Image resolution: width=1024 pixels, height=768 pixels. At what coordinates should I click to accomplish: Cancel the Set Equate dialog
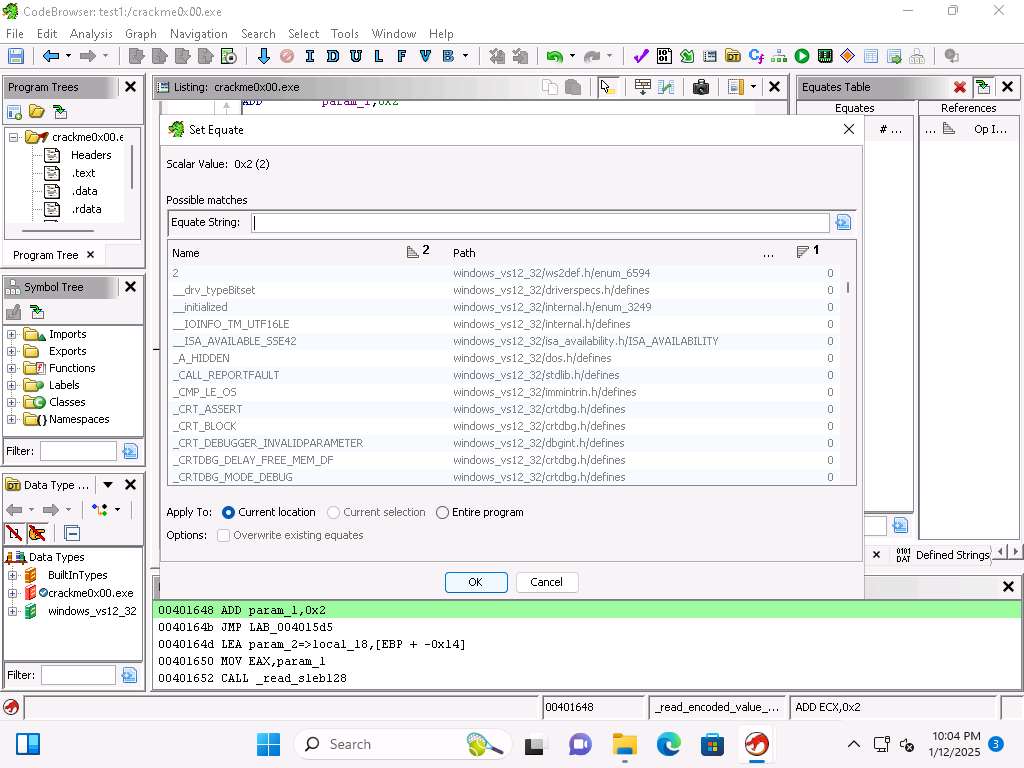[x=546, y=582]
